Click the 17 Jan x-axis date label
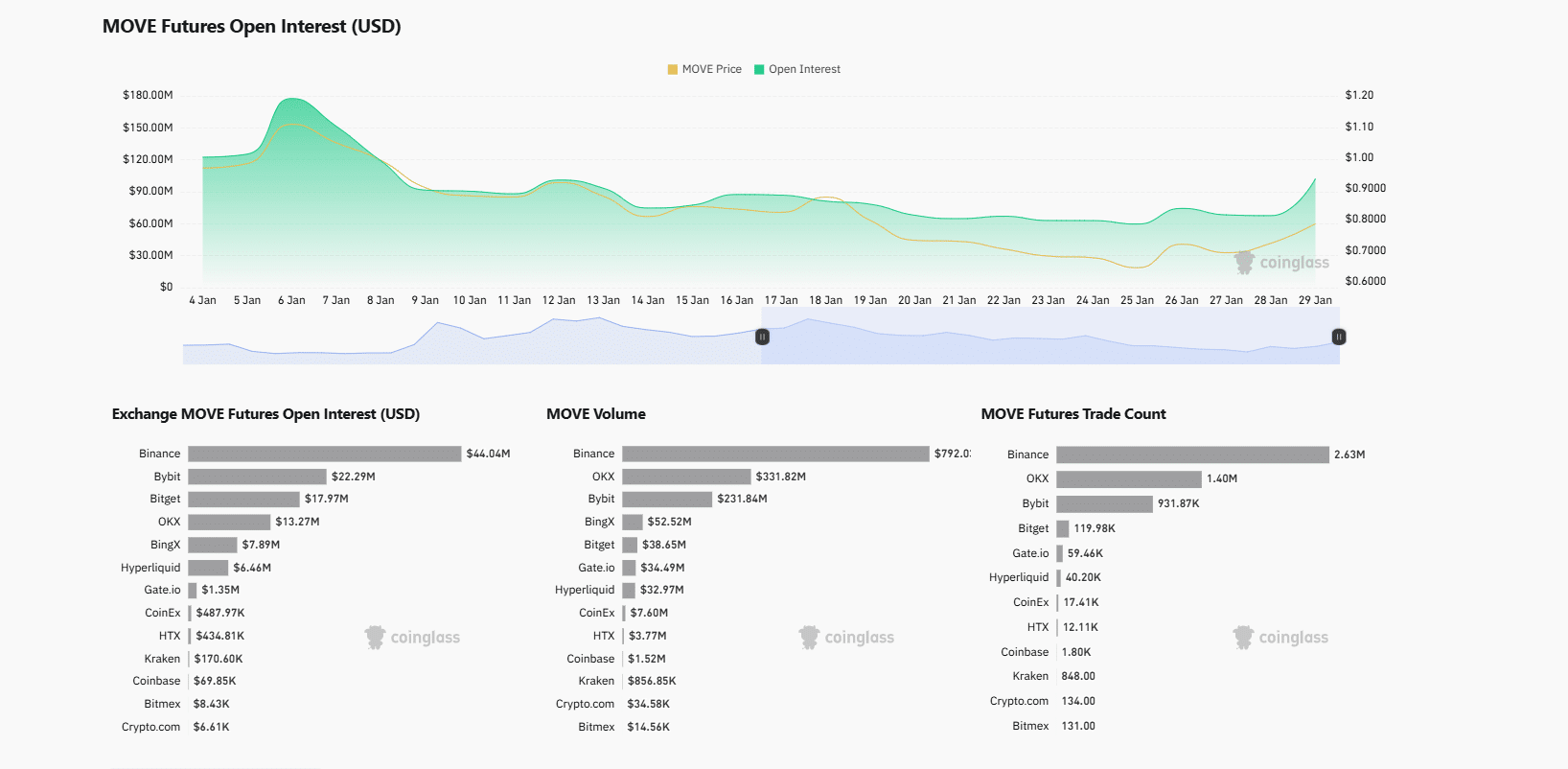This screenshot has width=1568, height=769. pyautogui.click(x=781, y=300)
